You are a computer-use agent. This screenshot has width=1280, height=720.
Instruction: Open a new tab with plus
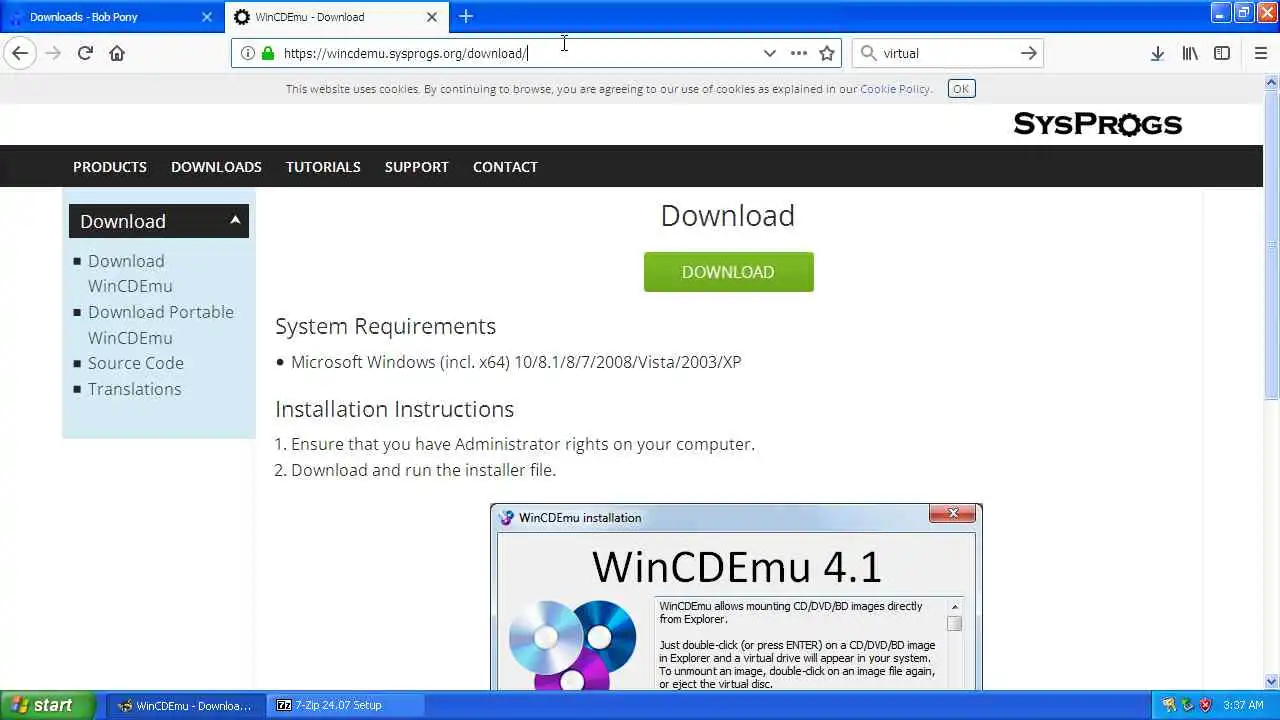[466, 16]
